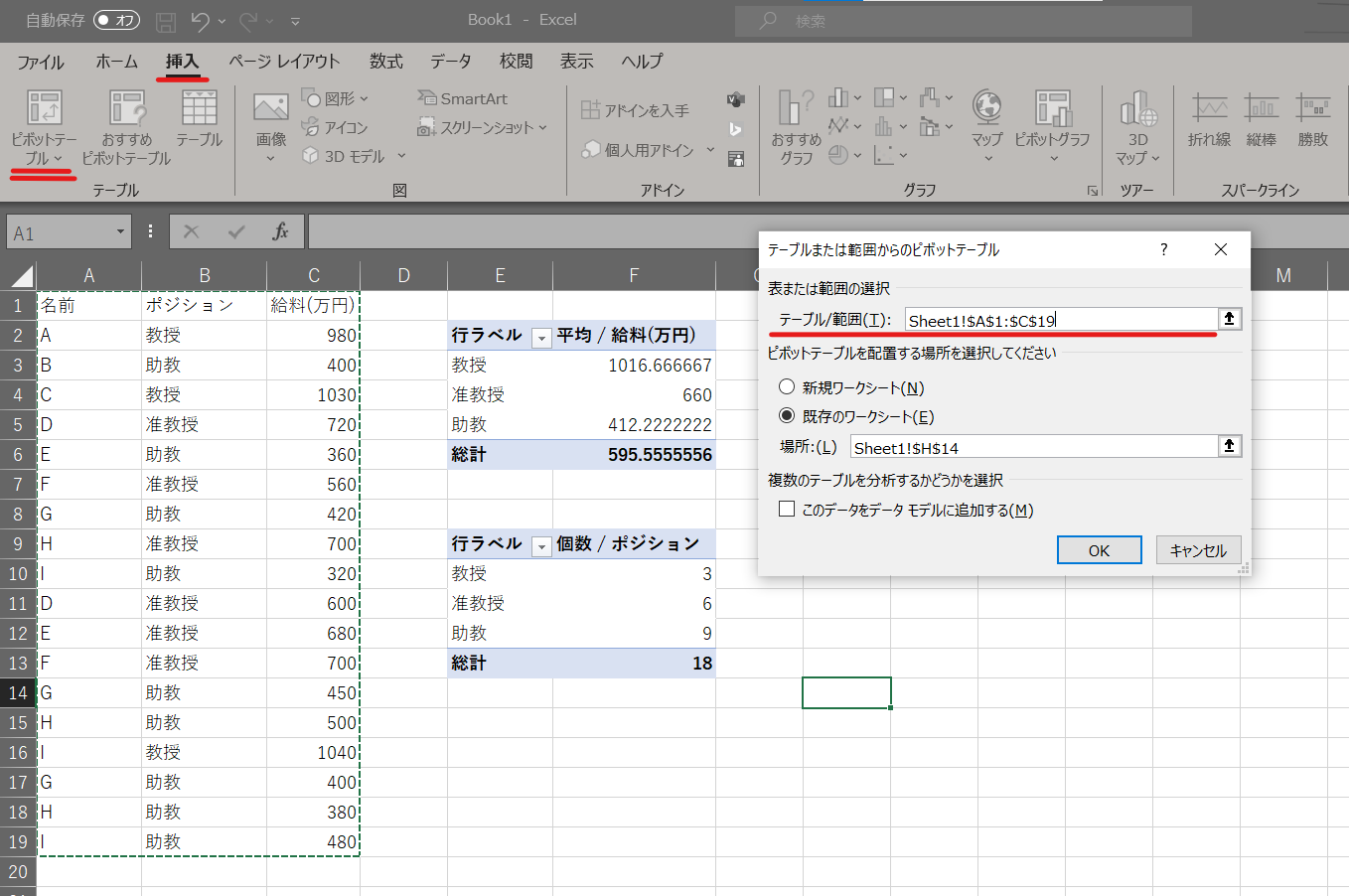Click the People Graph add-in icon
Viewport: 1349px width, 896px height.
735,159
